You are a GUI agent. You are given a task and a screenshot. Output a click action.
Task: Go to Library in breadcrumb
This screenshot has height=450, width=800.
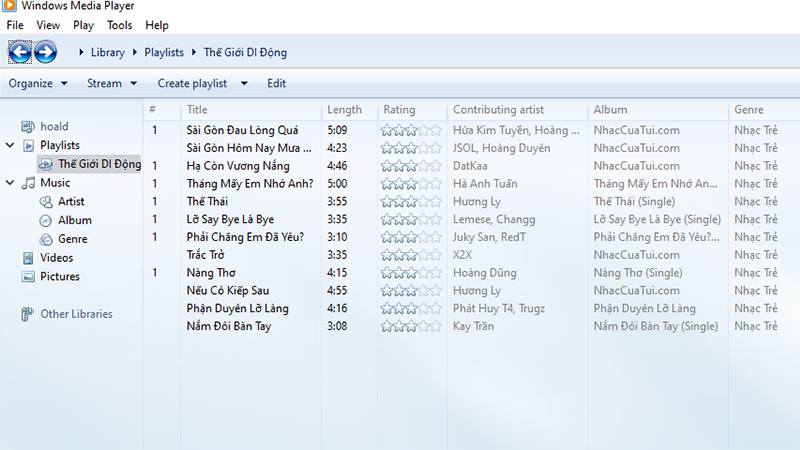click(x=108, y=53)
